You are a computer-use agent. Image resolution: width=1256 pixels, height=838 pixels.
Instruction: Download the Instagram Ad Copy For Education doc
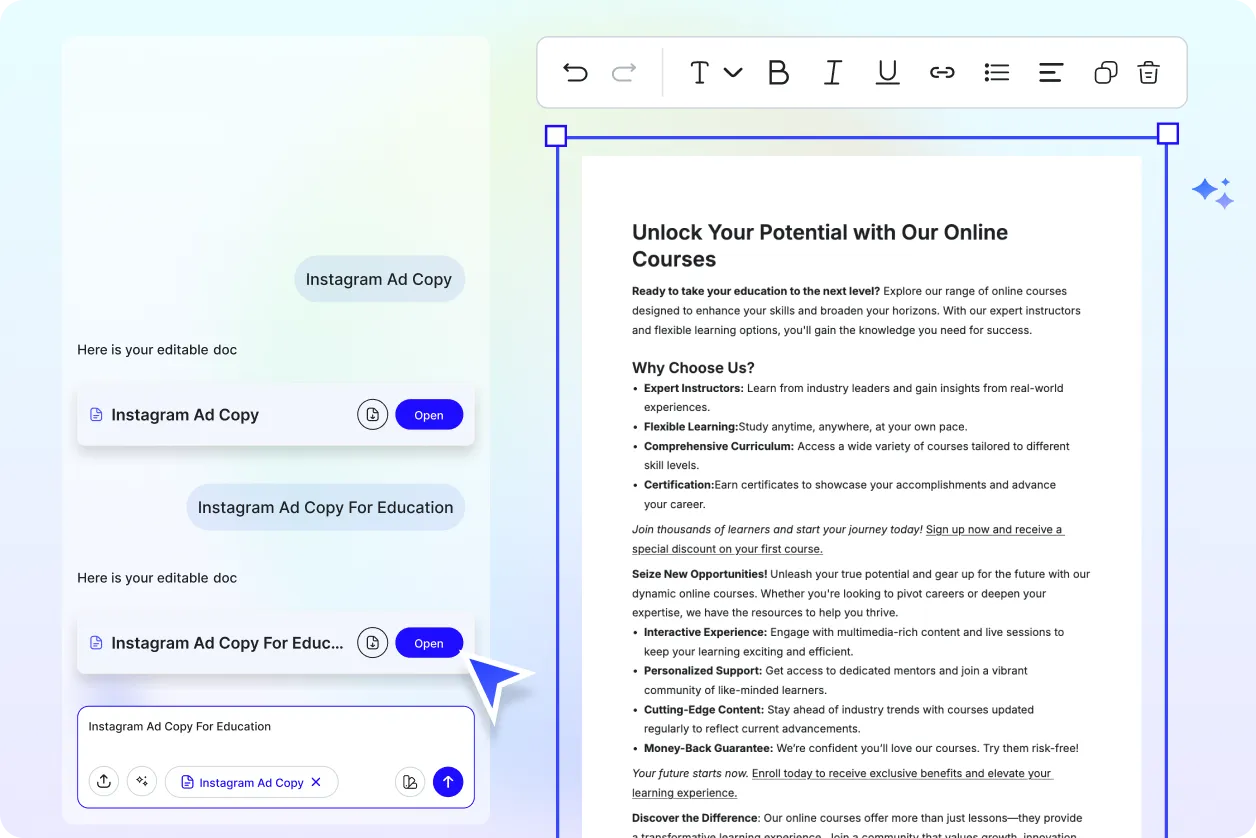coord(372,643)
